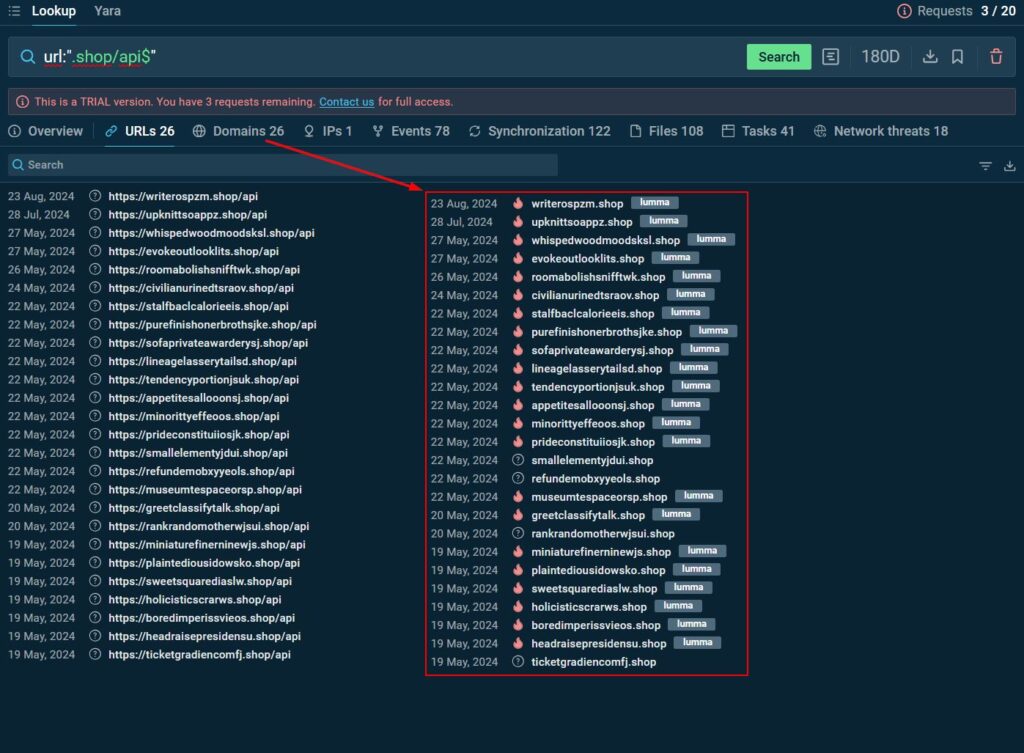Click the info icon next to Requests
The image size is (1024, 753).
[x=904, y=11]
